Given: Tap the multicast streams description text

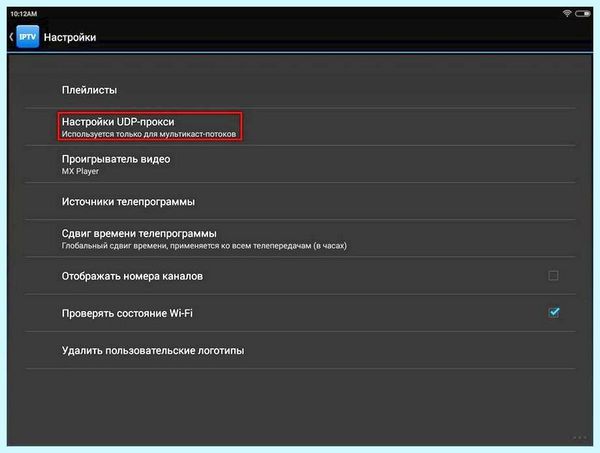Looking at the screenshot, I should (149, 134).
